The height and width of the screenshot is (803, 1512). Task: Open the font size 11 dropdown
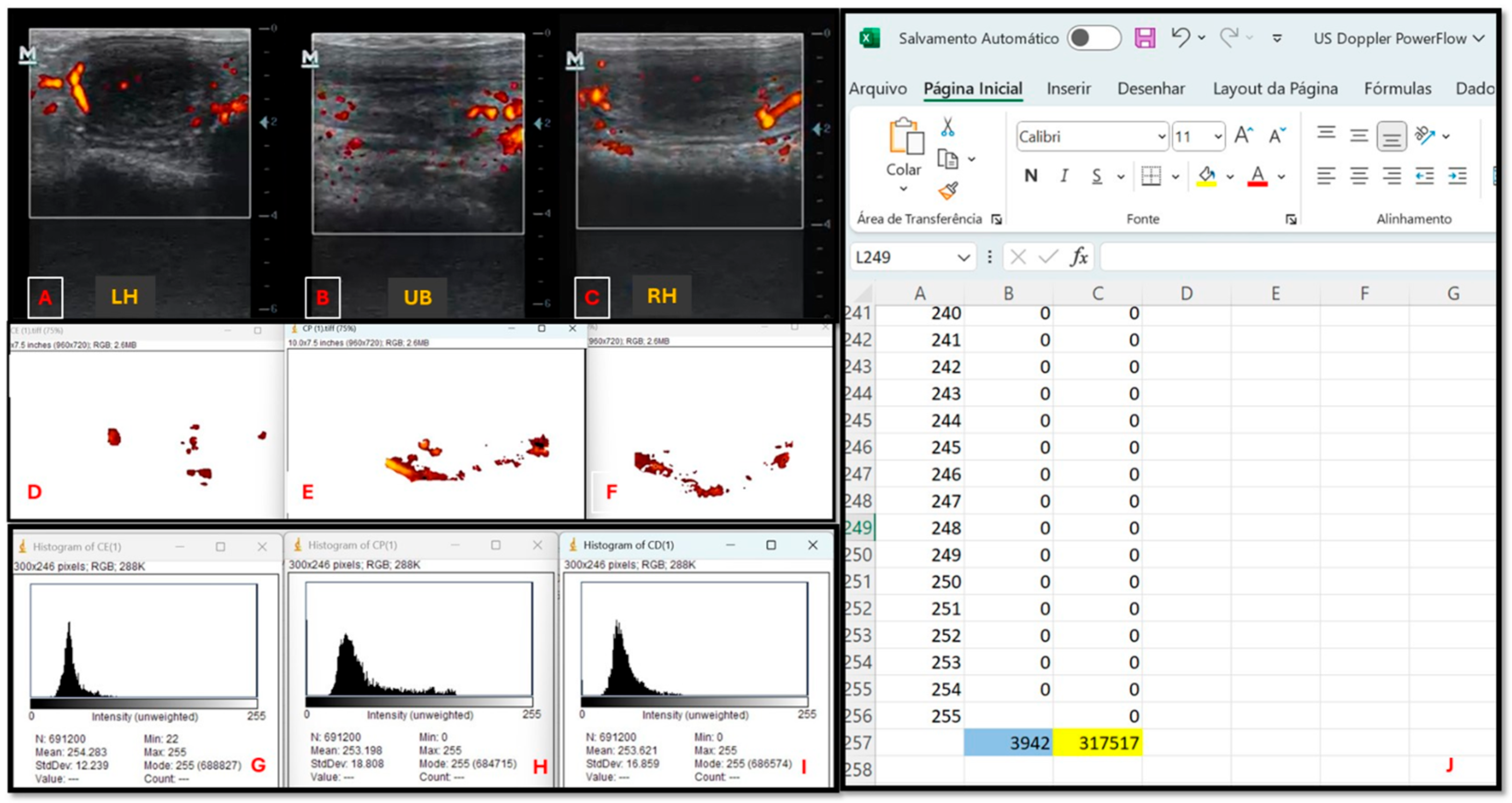1218,137
